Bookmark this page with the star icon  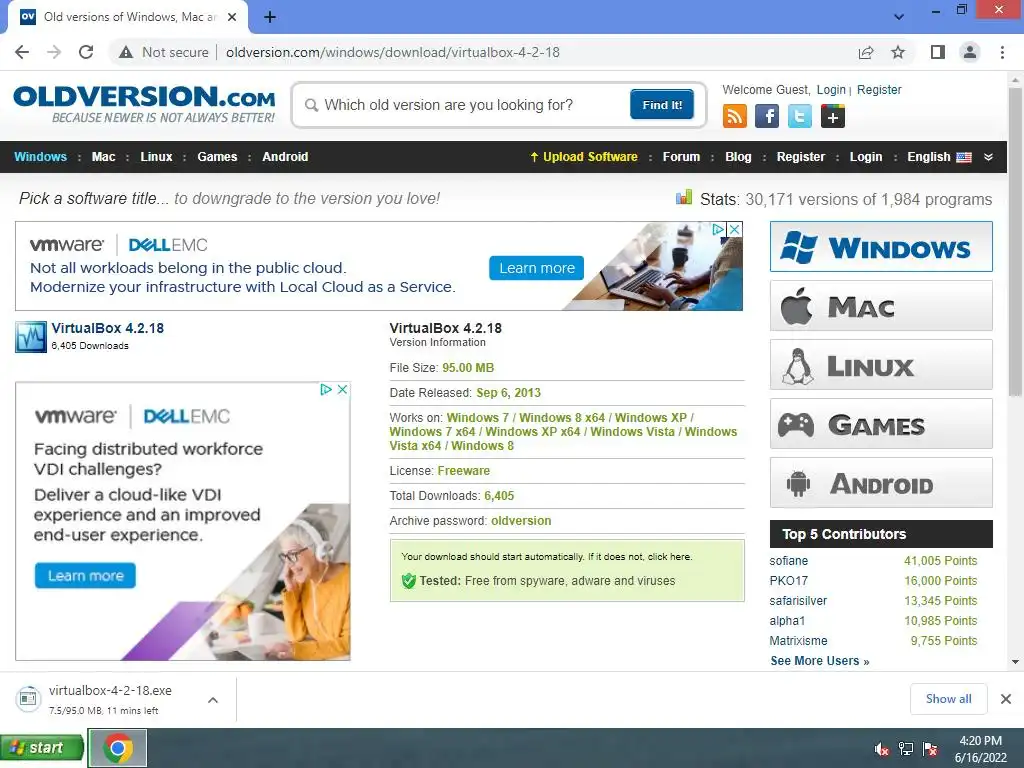(898, 52)
